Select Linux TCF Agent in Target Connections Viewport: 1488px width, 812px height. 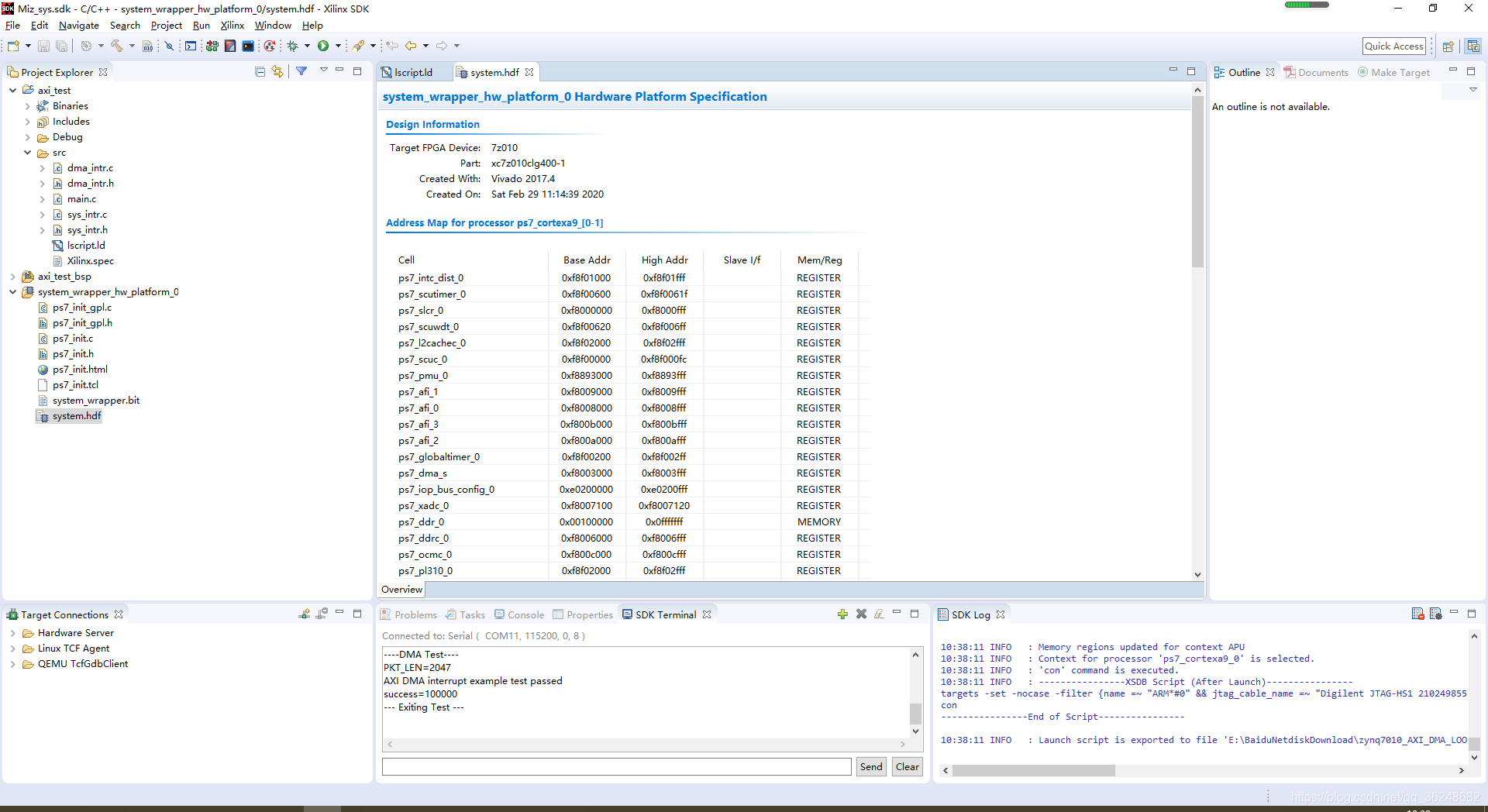(x=74, y=649)
